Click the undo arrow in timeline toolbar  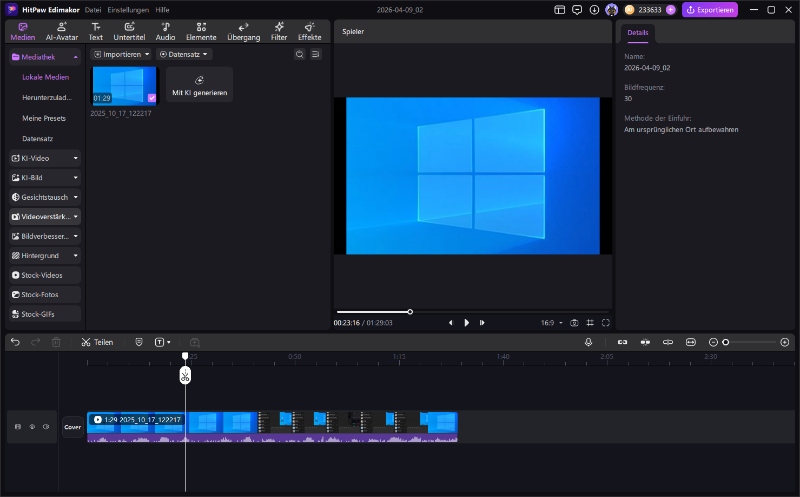coord(15,342)
